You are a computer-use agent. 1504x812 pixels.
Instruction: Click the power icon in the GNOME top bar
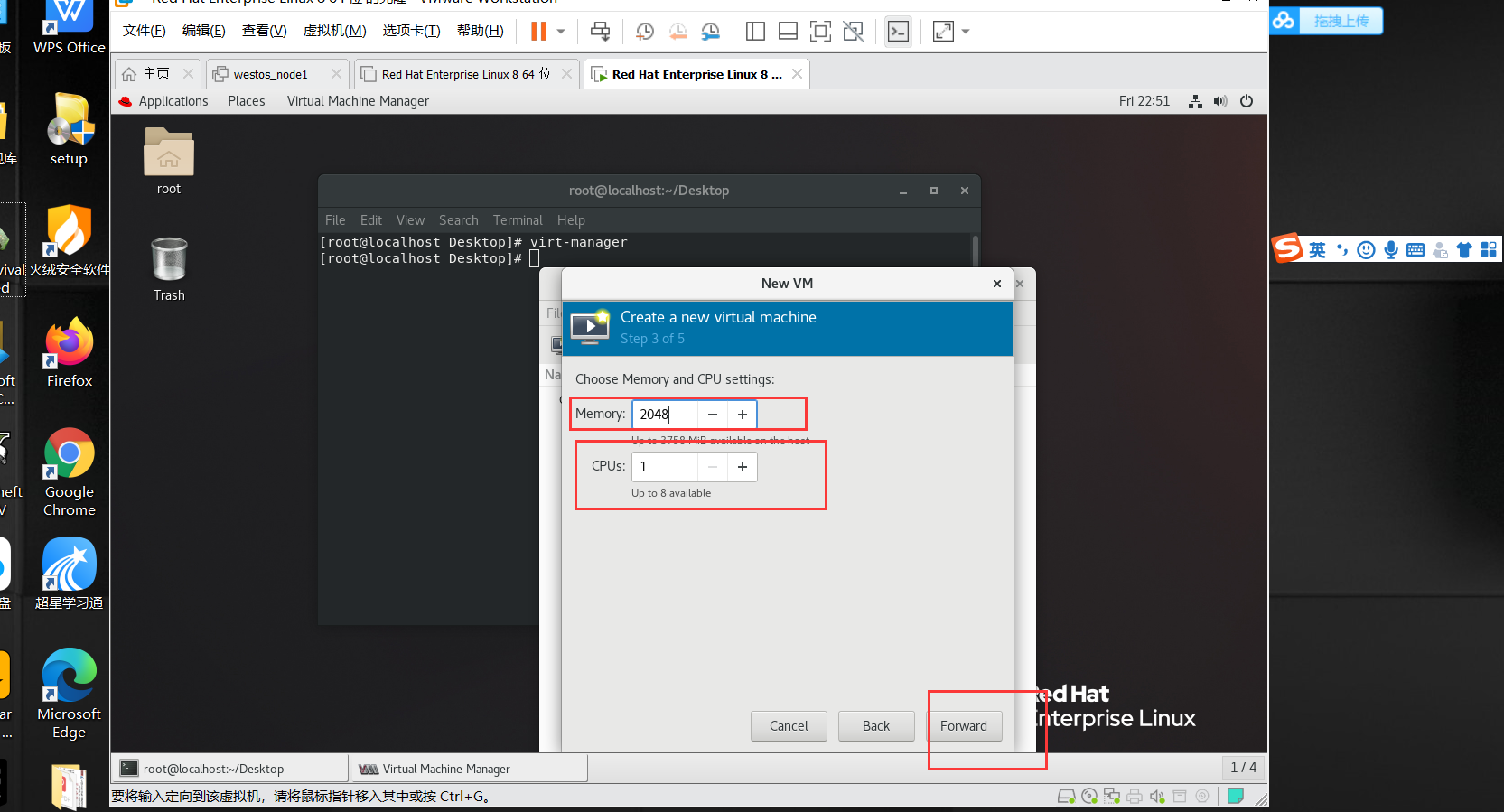tap(1247, 101)
